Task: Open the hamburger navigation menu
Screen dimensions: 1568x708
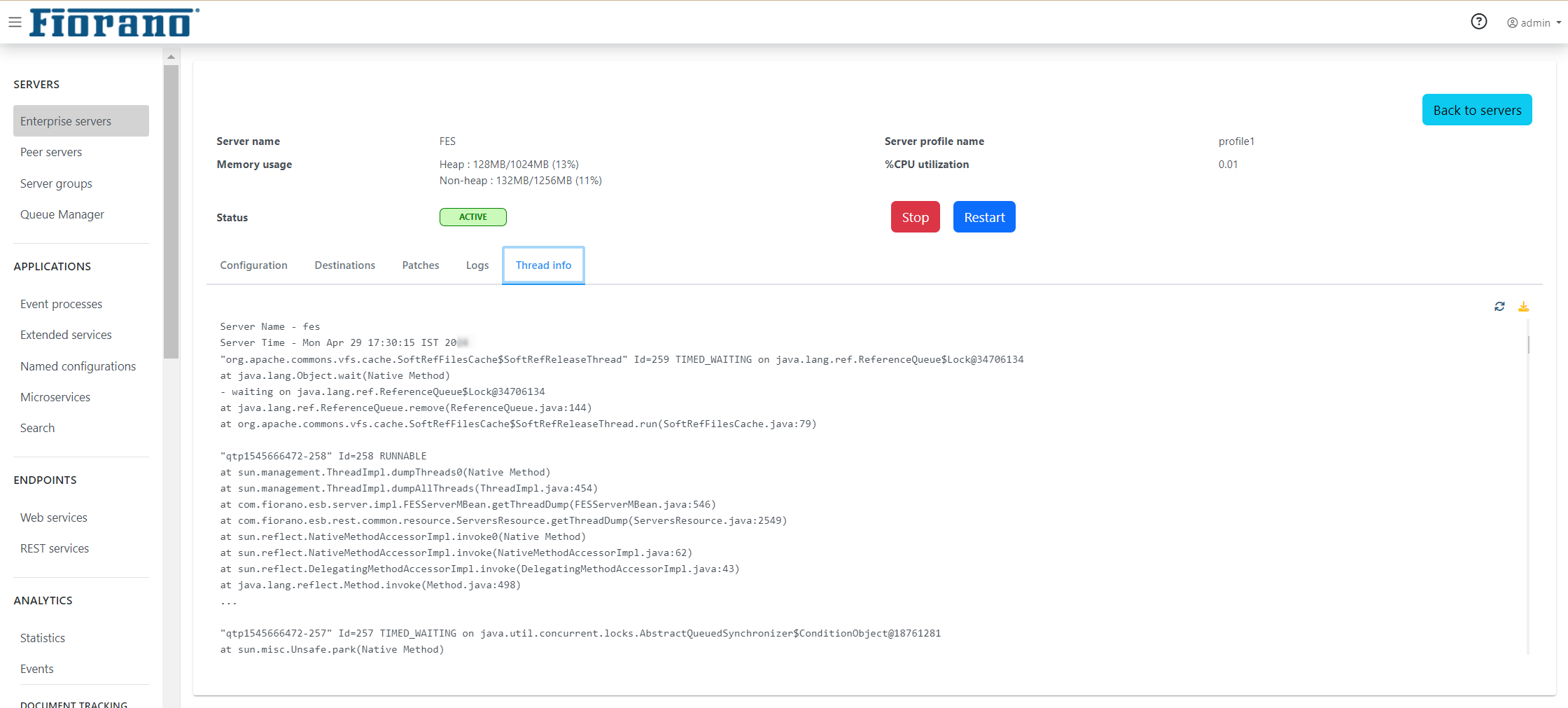Action: 15,22
